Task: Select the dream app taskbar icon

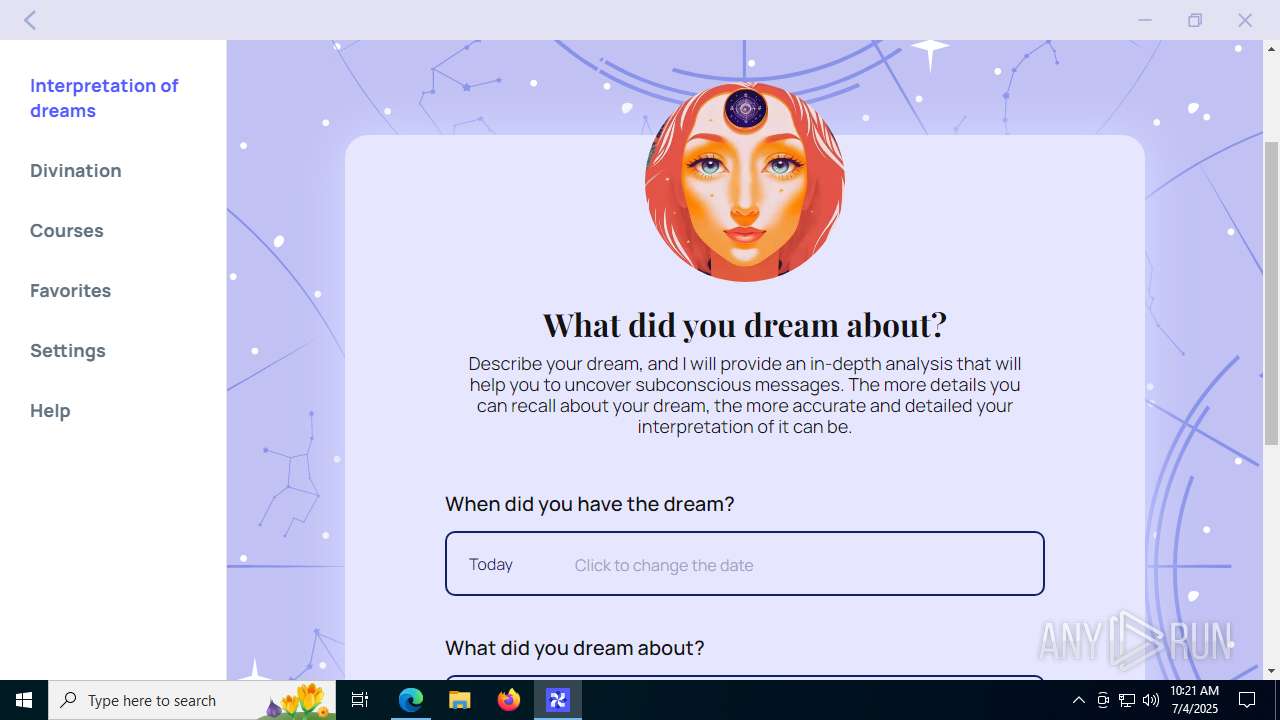Action: click(x=558, y=700)
